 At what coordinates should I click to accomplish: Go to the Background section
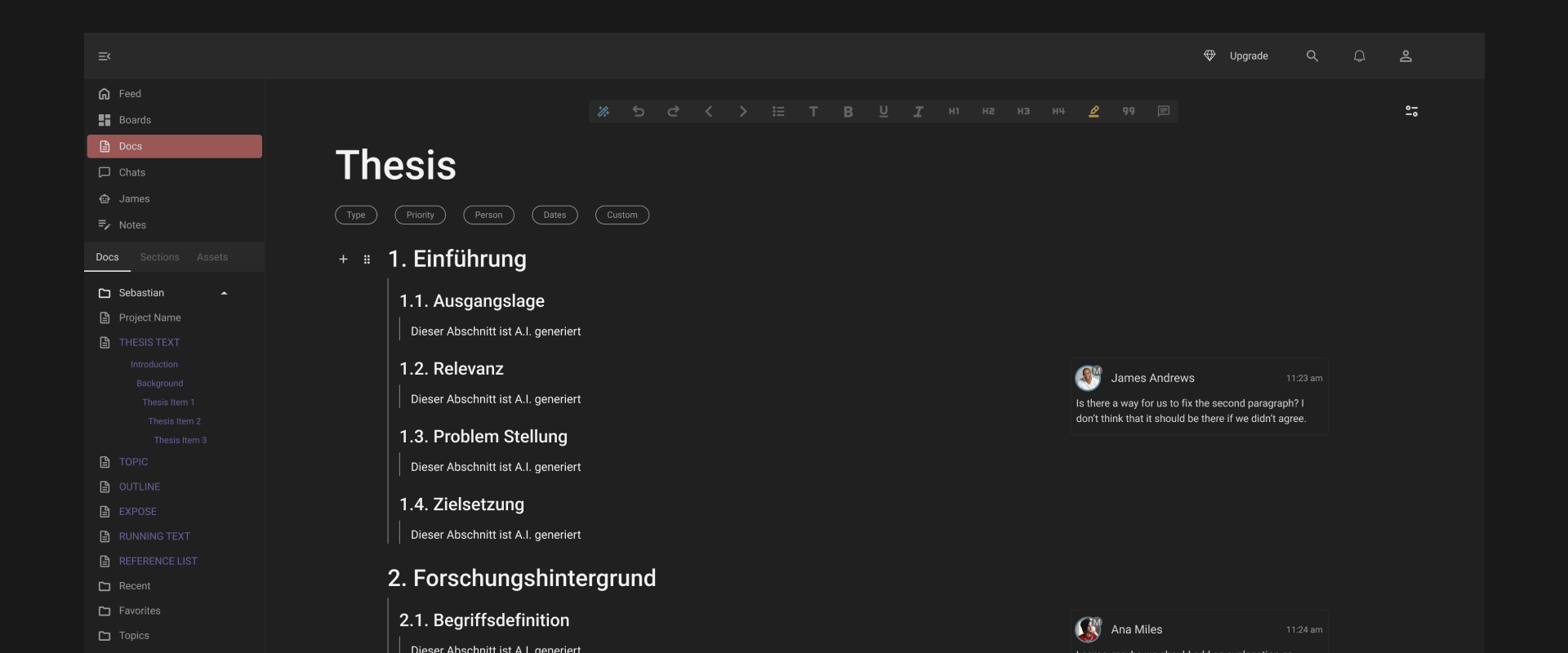pyautogui.click(x=160, y=383)
